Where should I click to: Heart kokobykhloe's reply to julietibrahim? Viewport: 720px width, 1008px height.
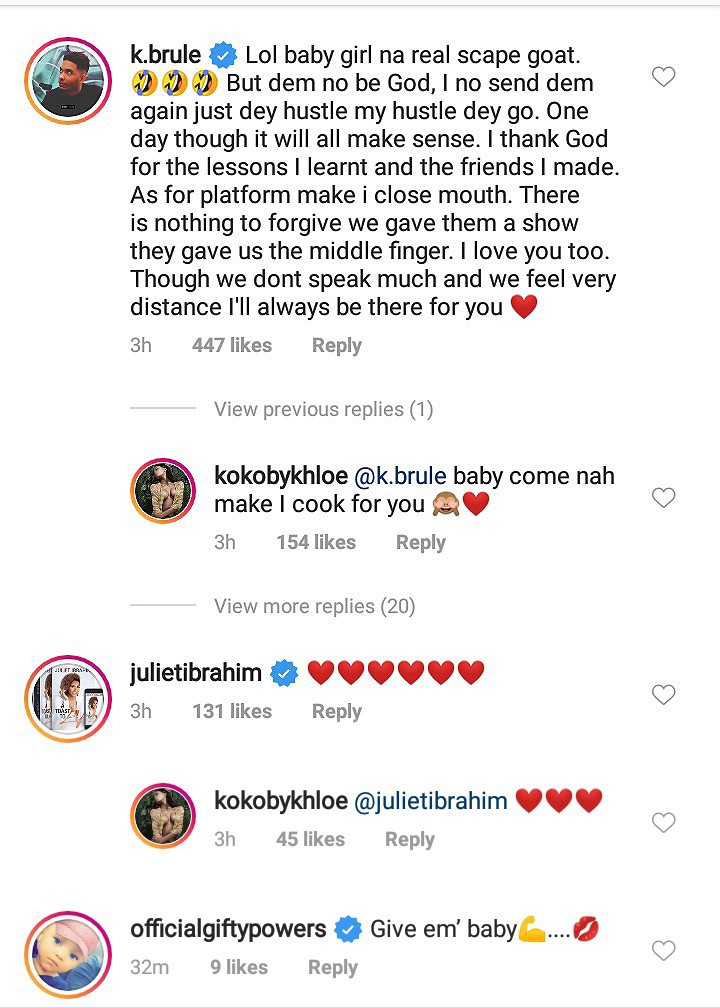[x=663, y=822]
